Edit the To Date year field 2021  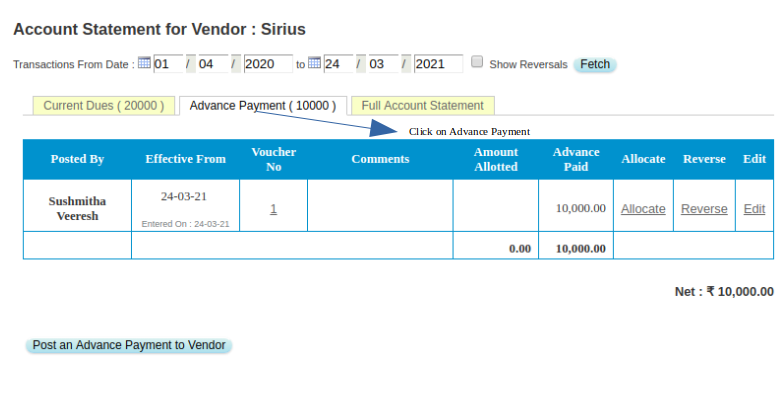tap(438, 64)
